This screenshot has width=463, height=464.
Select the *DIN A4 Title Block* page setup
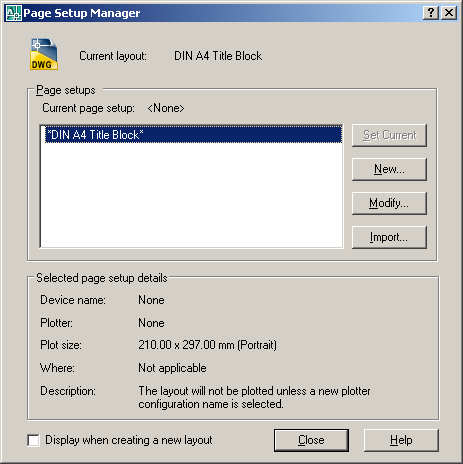click(x=193, y=135)
